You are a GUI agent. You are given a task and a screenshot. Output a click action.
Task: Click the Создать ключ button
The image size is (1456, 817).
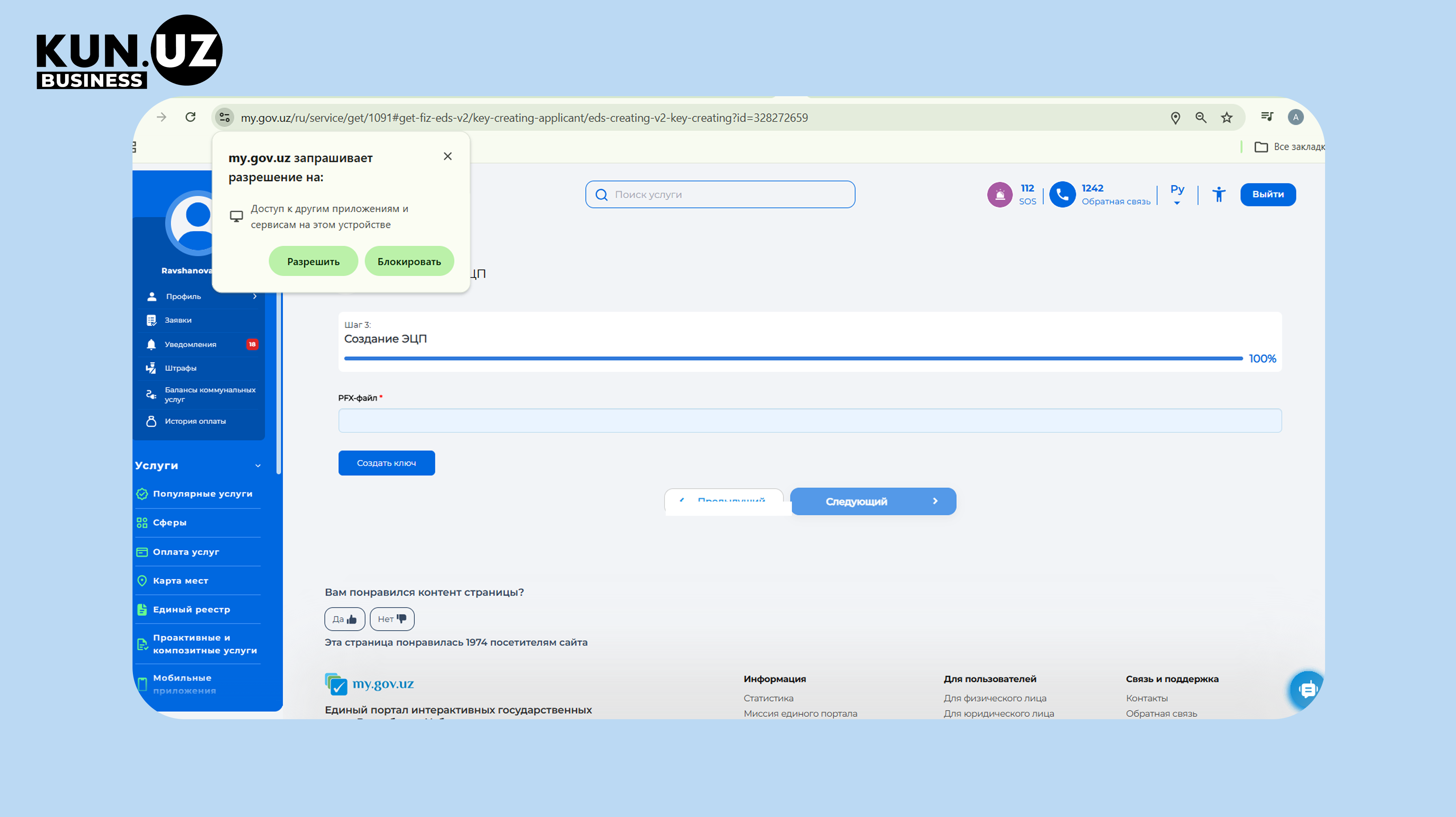click(x=386, y=463)
